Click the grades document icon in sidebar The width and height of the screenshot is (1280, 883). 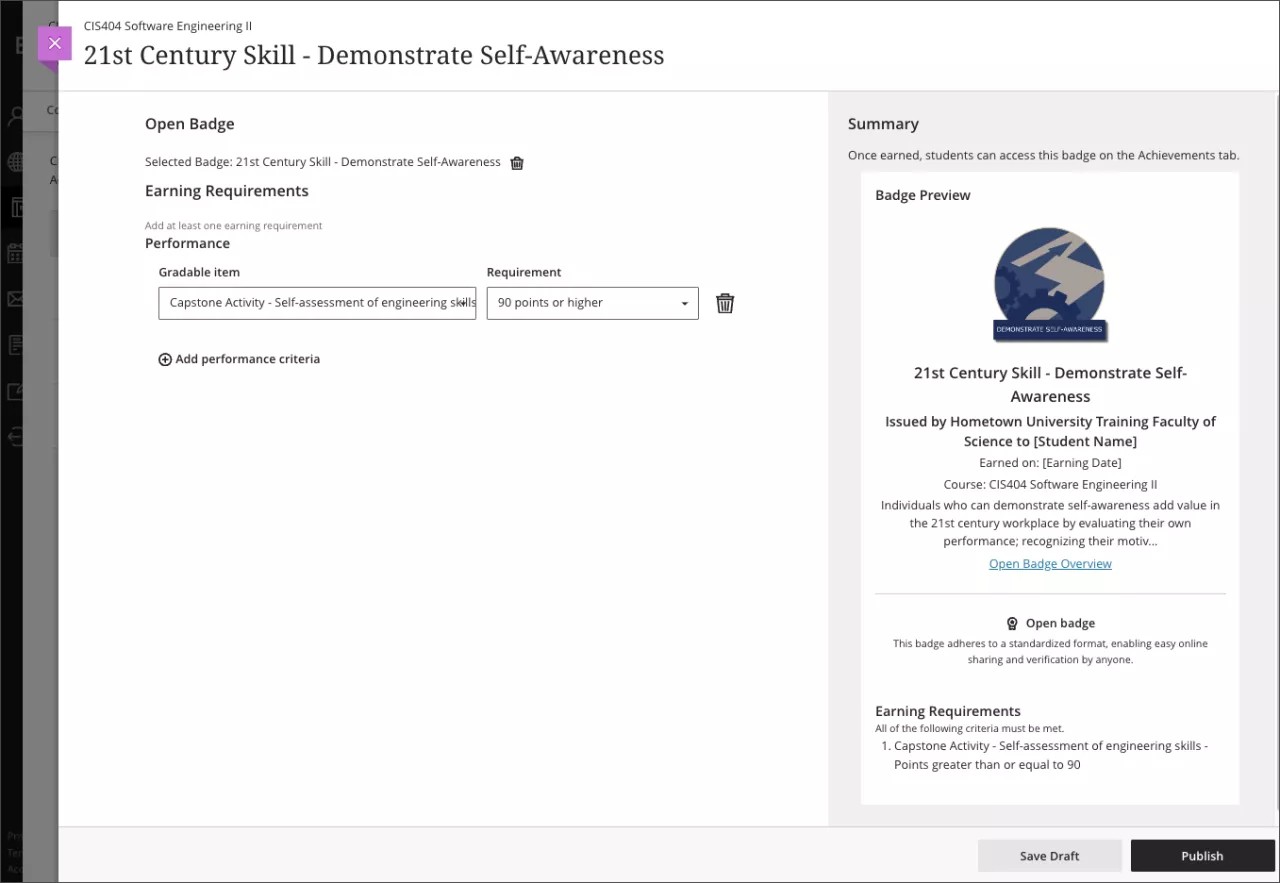14,343
